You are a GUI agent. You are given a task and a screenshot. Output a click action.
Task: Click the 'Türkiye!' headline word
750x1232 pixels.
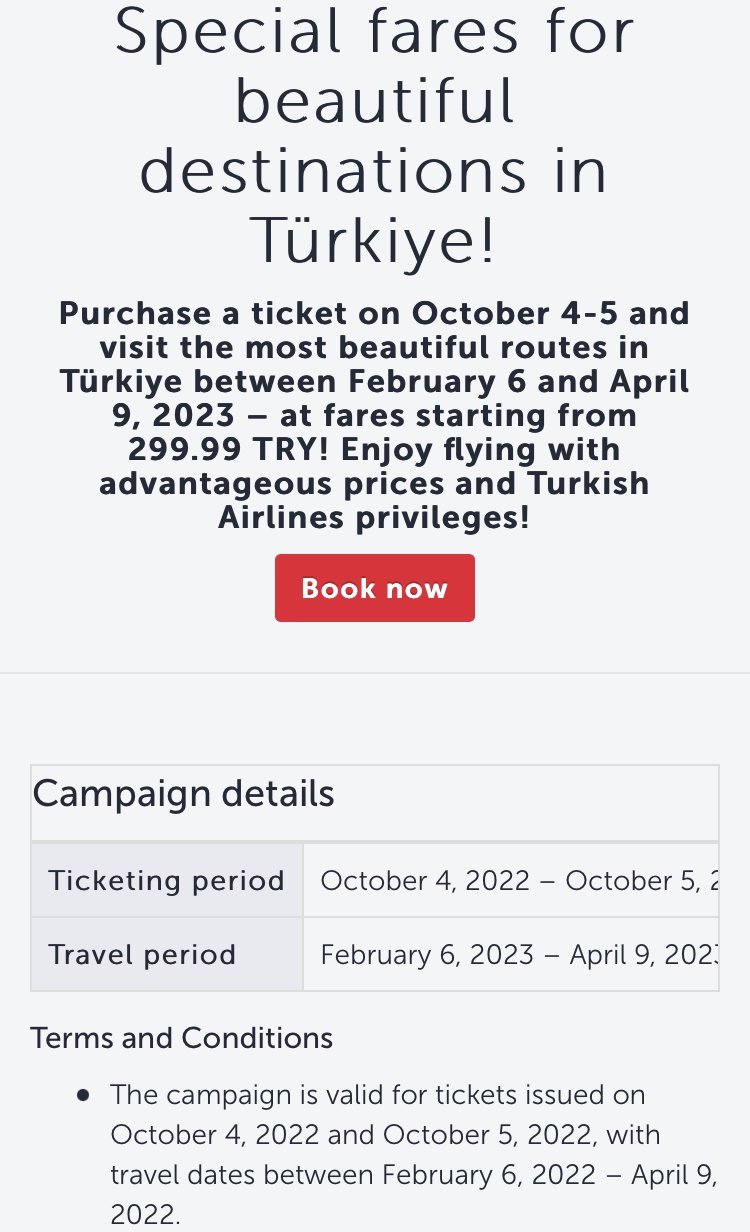pyautogui.click(x=374, y=240)
